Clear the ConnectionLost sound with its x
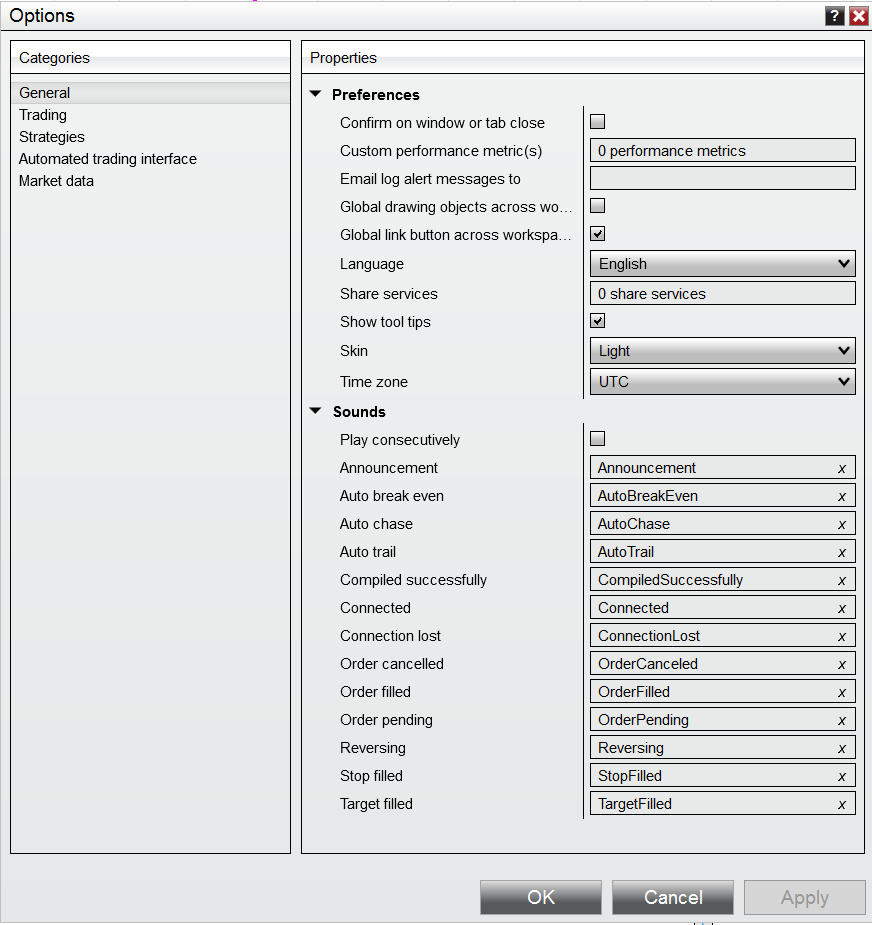 point(842,637)
